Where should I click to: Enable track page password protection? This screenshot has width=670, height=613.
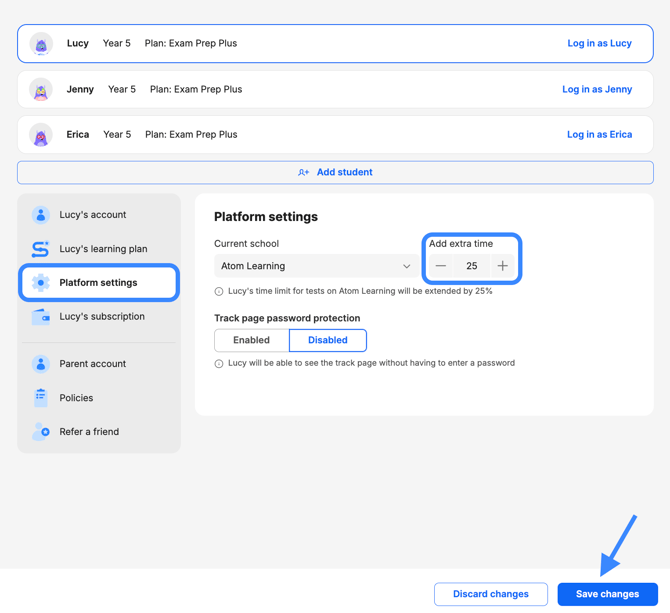tap(252, 340)
